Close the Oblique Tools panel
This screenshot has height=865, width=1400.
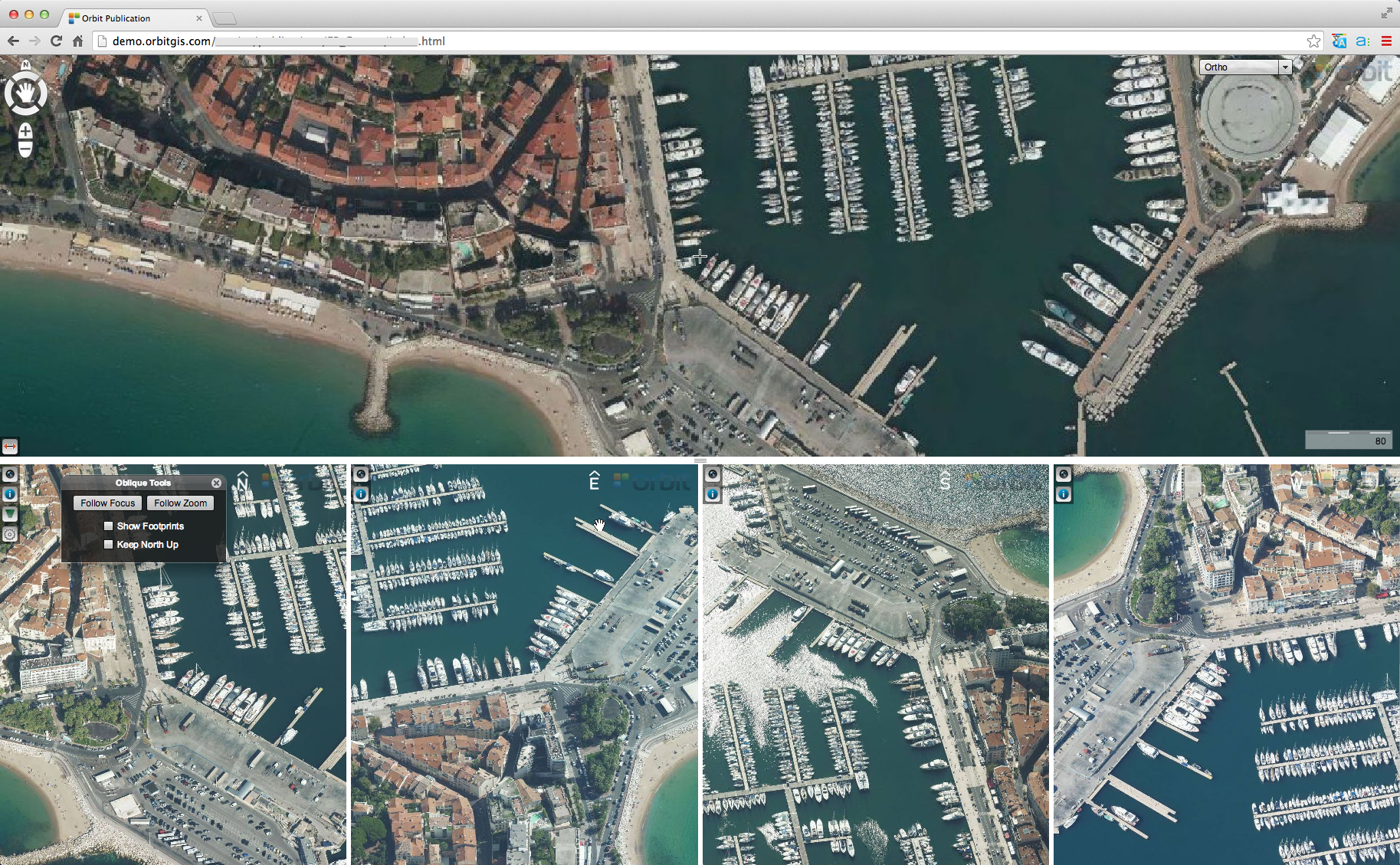216,483
